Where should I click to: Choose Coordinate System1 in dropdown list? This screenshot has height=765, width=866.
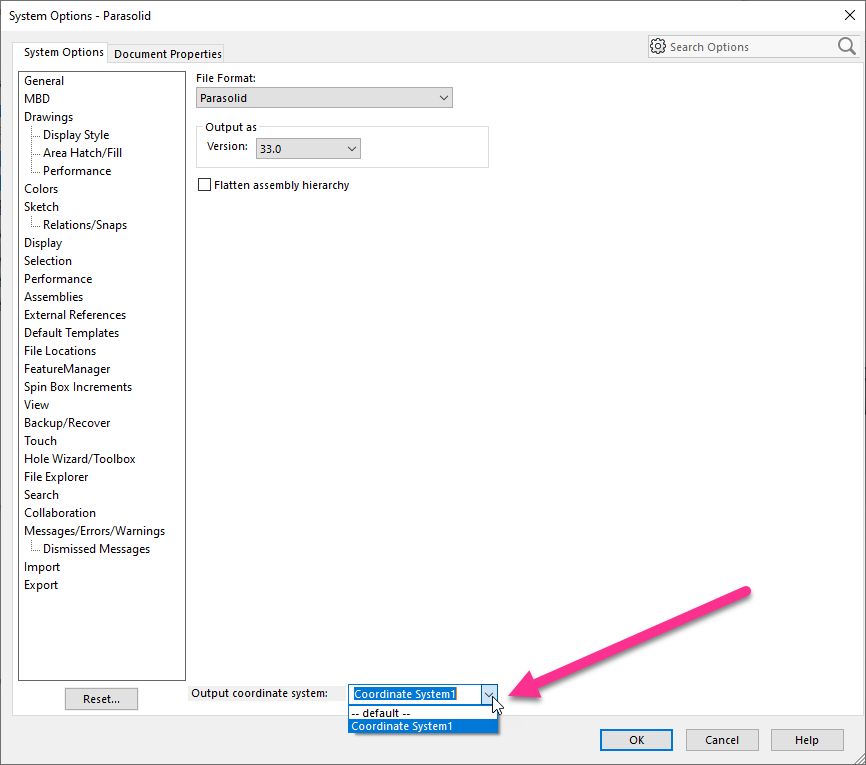pyautogui.click(x=423, y=726)
